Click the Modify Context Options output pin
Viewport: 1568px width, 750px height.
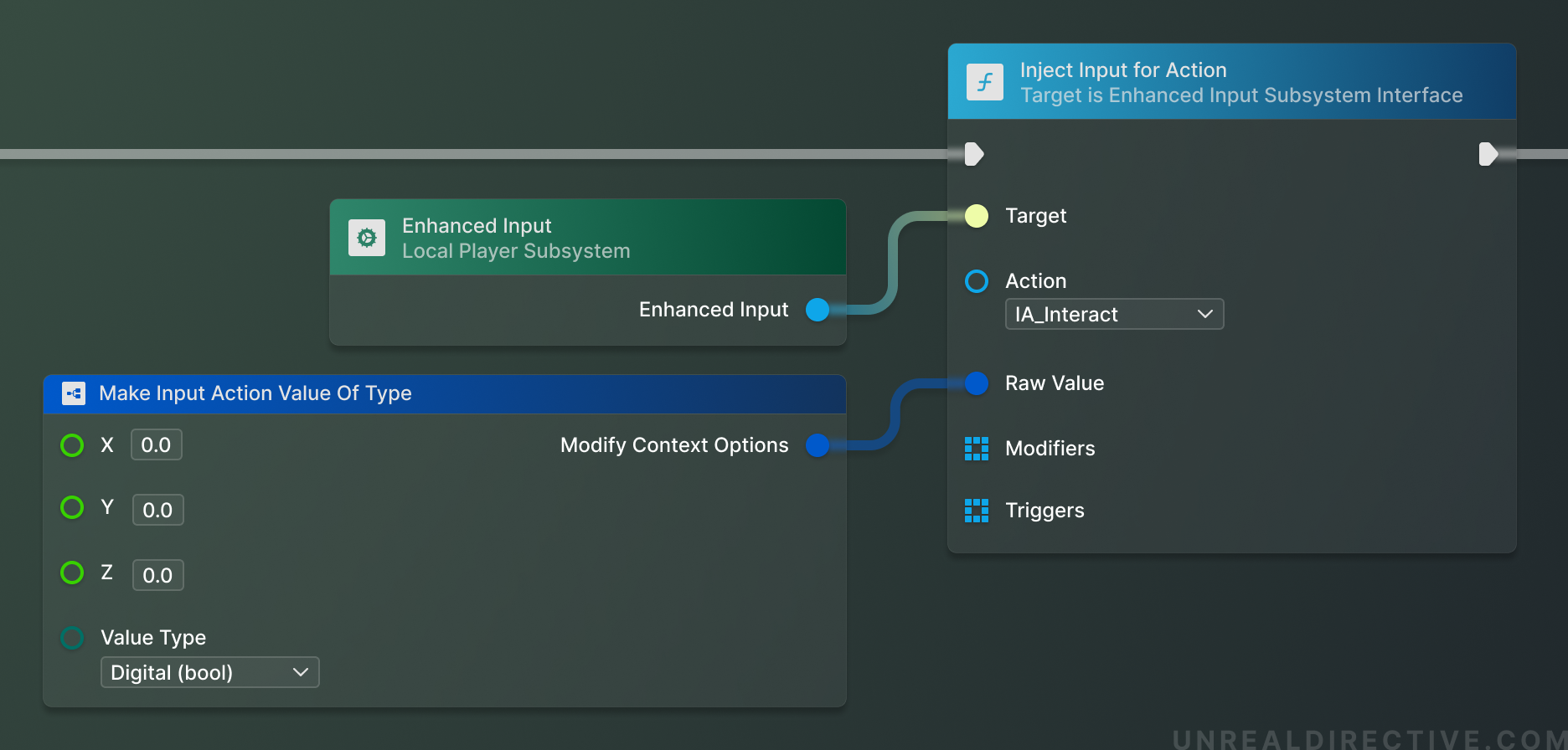[817, 445]
